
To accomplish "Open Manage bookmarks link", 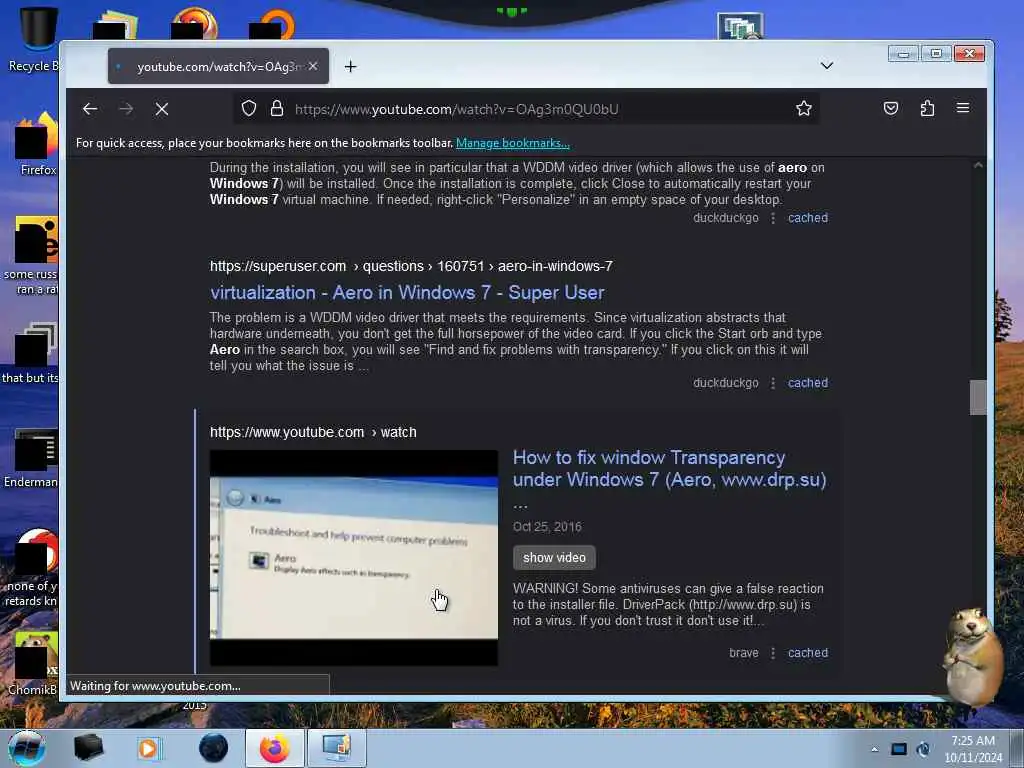I will (513, 143).
